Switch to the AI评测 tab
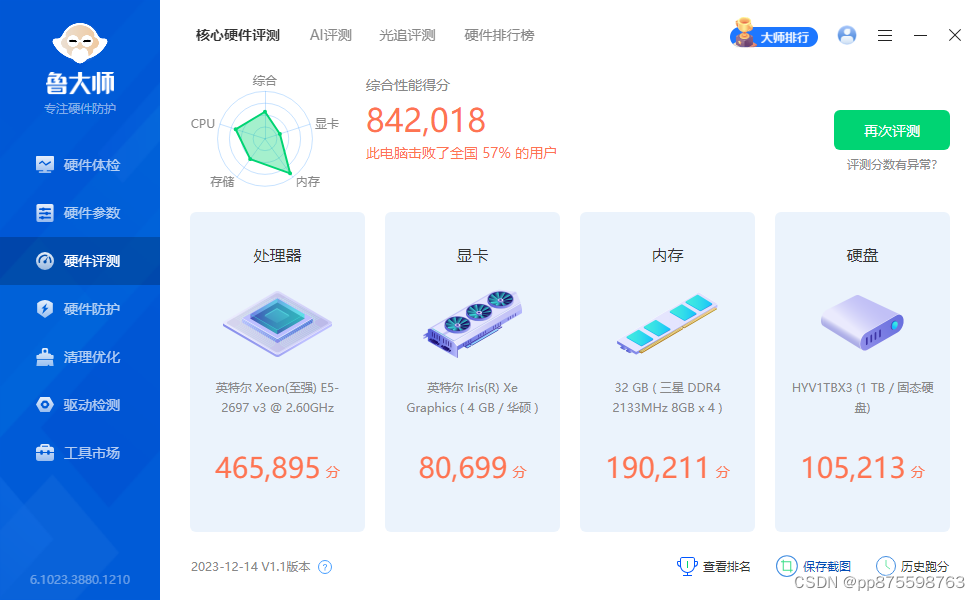Viewport: 980px width, 600px height. (331, 35)
